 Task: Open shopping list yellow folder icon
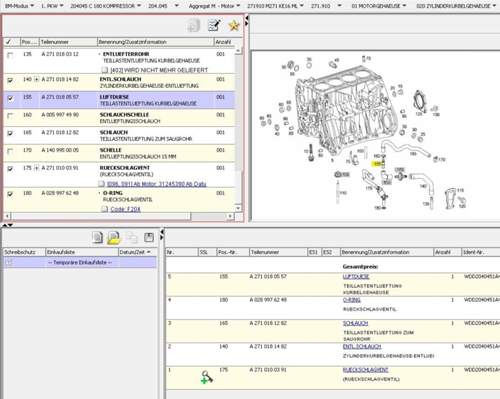pos(114,238)
